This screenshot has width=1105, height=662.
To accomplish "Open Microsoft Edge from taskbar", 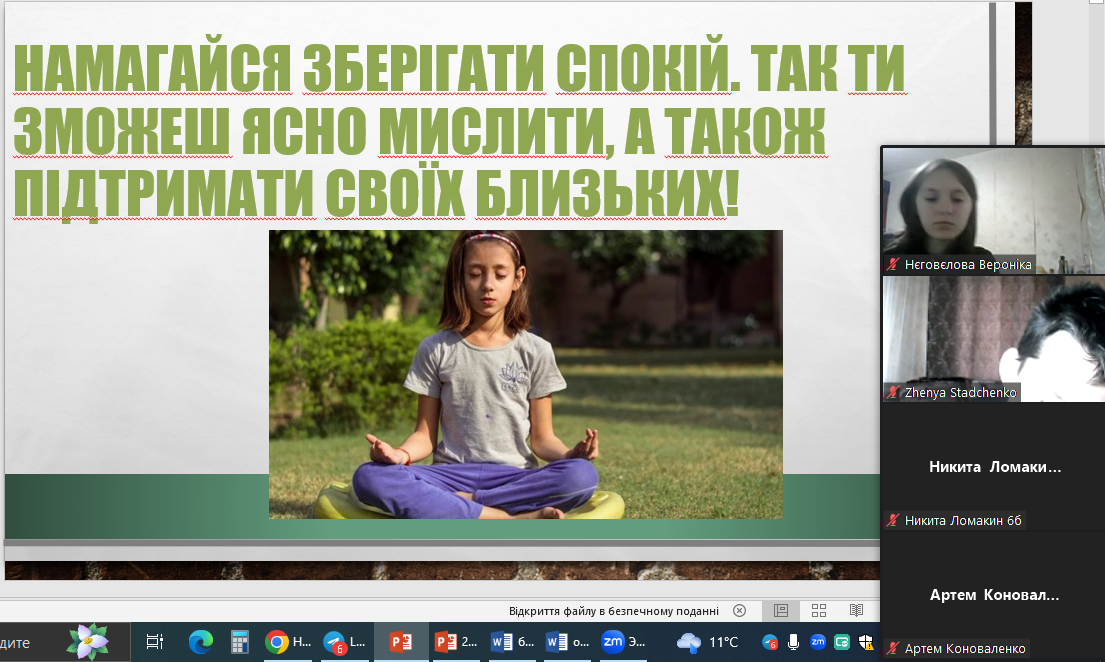I will [201, 642].
